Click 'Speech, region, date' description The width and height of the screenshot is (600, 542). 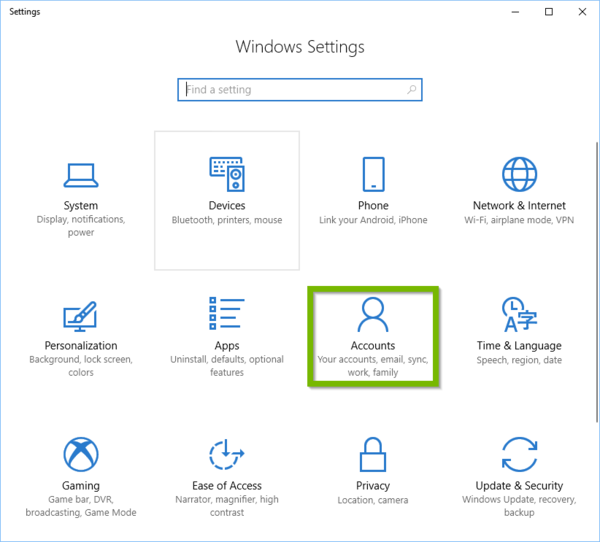519,360
